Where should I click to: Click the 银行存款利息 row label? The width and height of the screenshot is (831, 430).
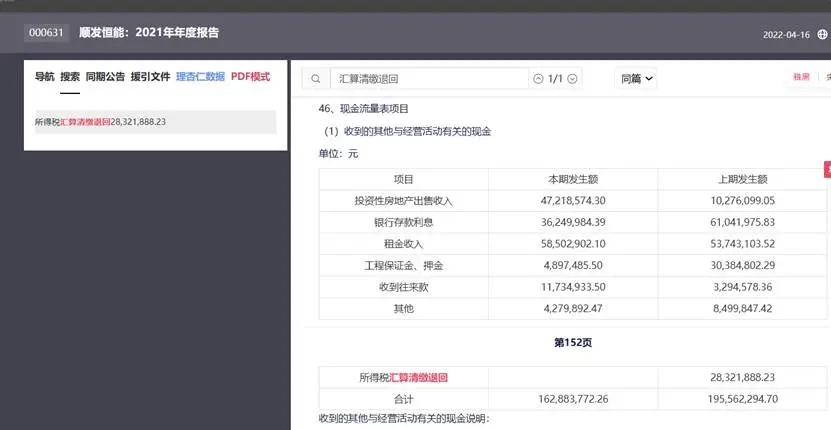403,223
